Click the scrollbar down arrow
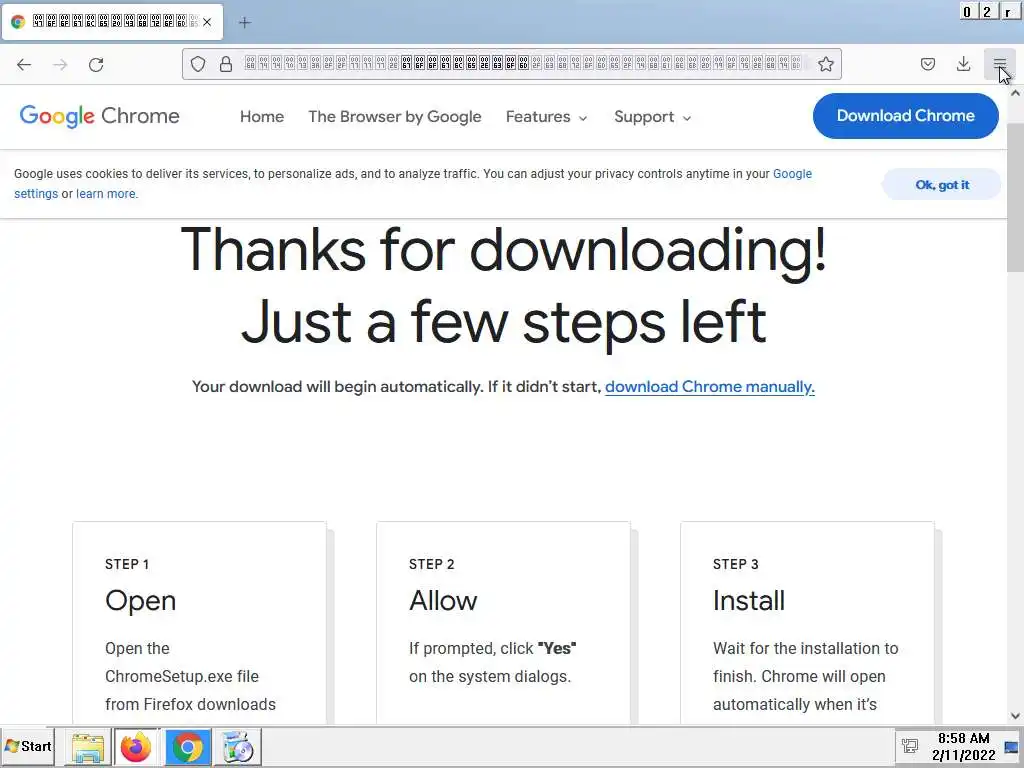This screenshot has width=1024, height=768. [x=1015, y=716]
